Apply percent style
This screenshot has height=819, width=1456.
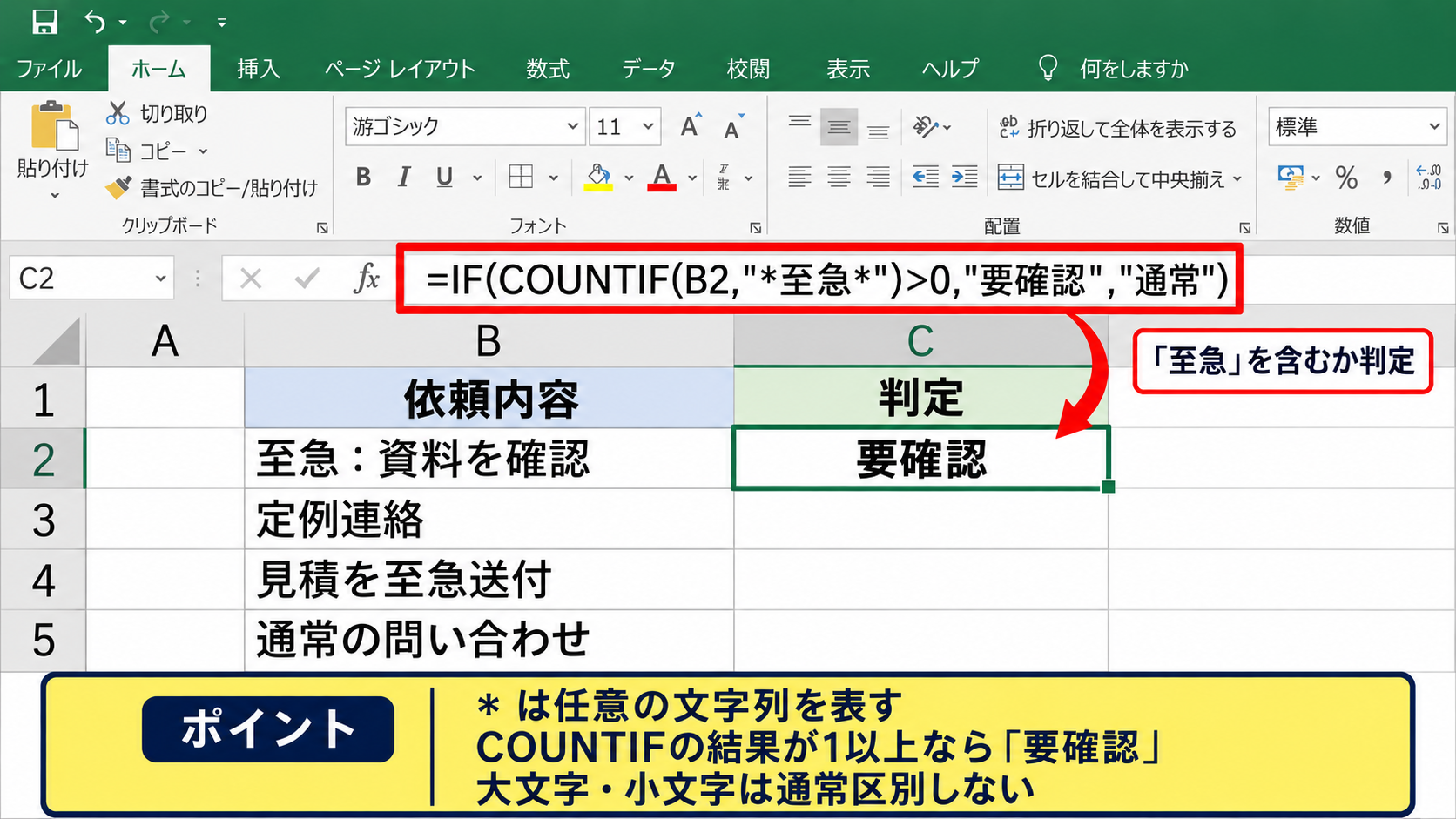(1347, 178)
